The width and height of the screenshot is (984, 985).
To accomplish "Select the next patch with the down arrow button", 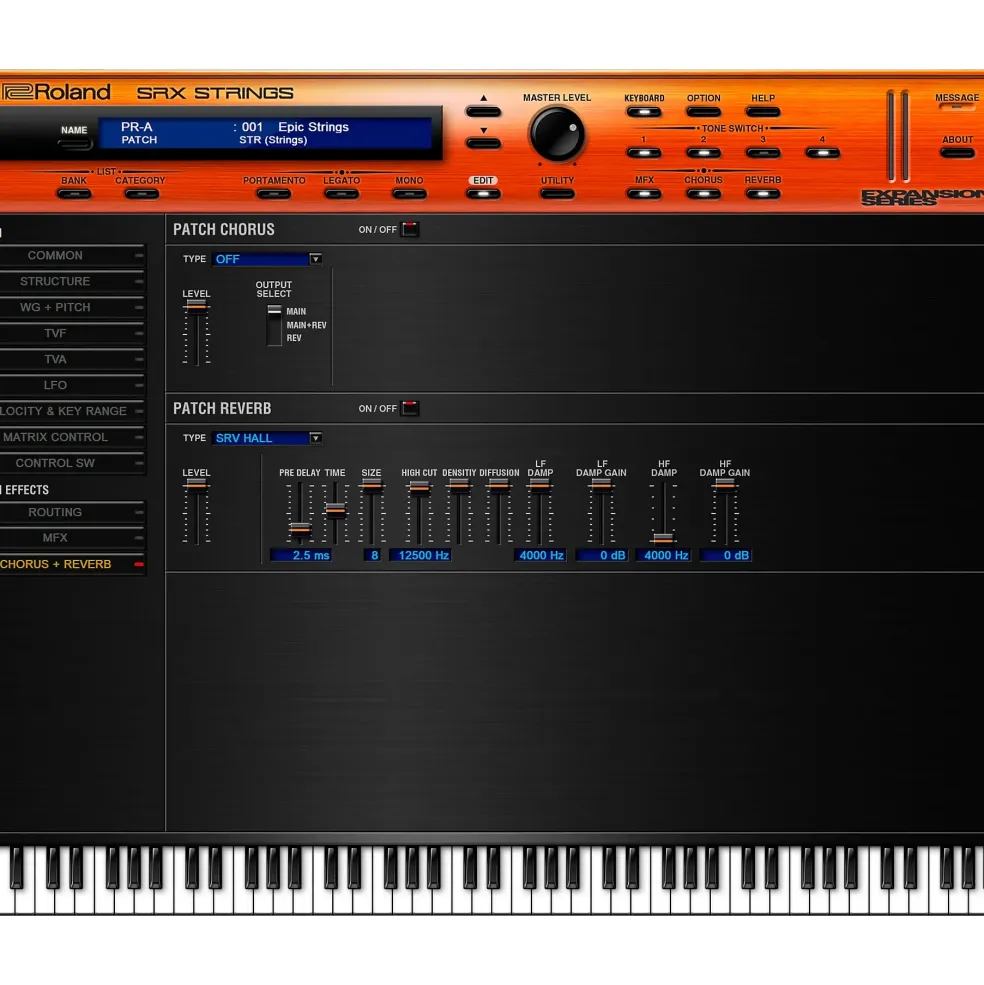I will [x=483, y=143].
